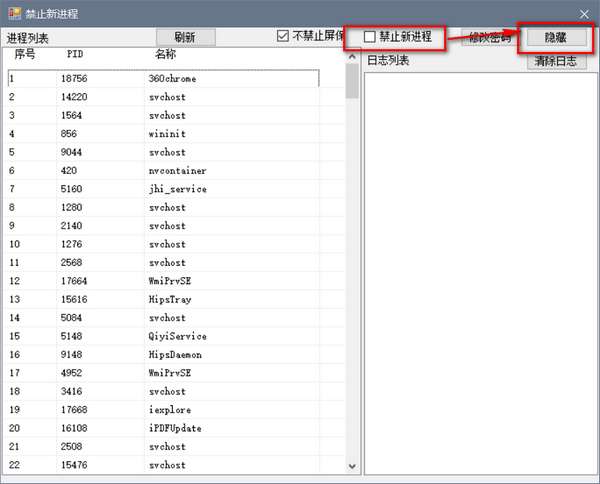Click the 名称 column header
600x484 pixels.
coord(165,54)
